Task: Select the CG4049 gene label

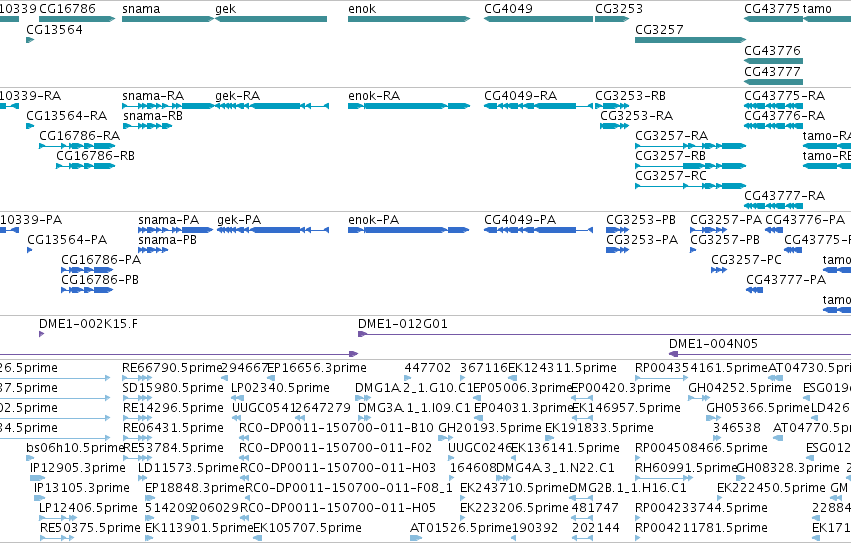Action: pyautogui.click(x=509, y=9)
